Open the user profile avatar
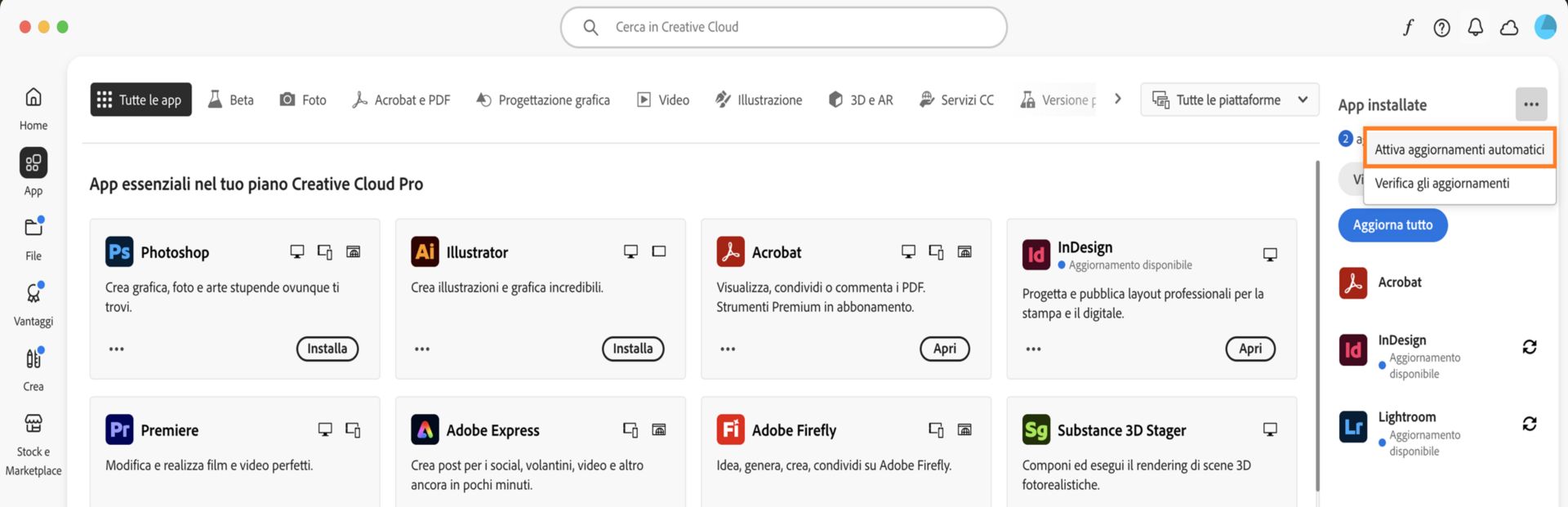 [1545, 27]
